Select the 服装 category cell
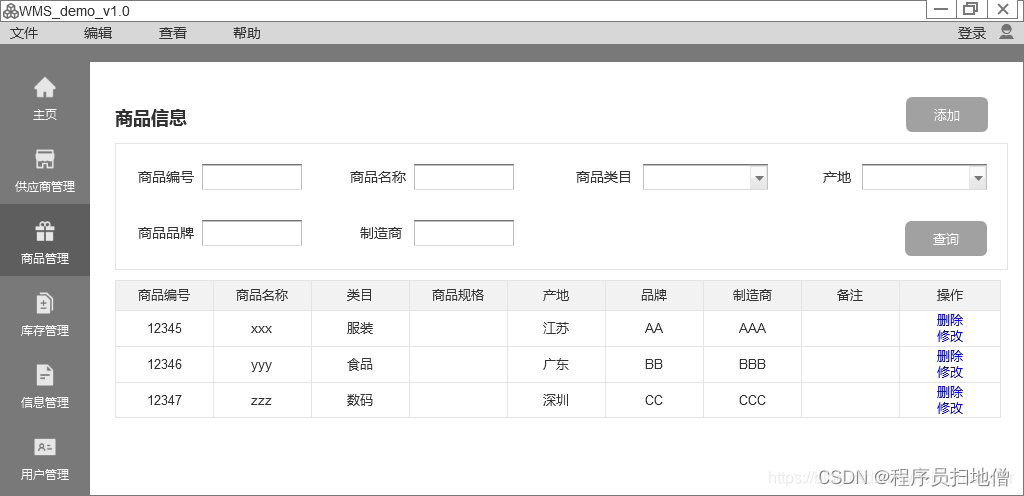 360,328
